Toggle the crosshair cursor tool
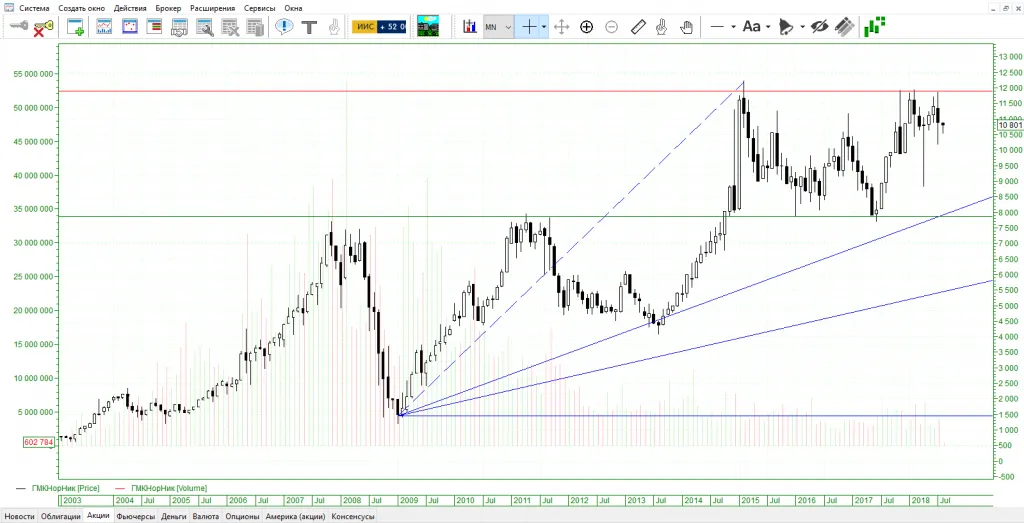 (x=529, y=27)
